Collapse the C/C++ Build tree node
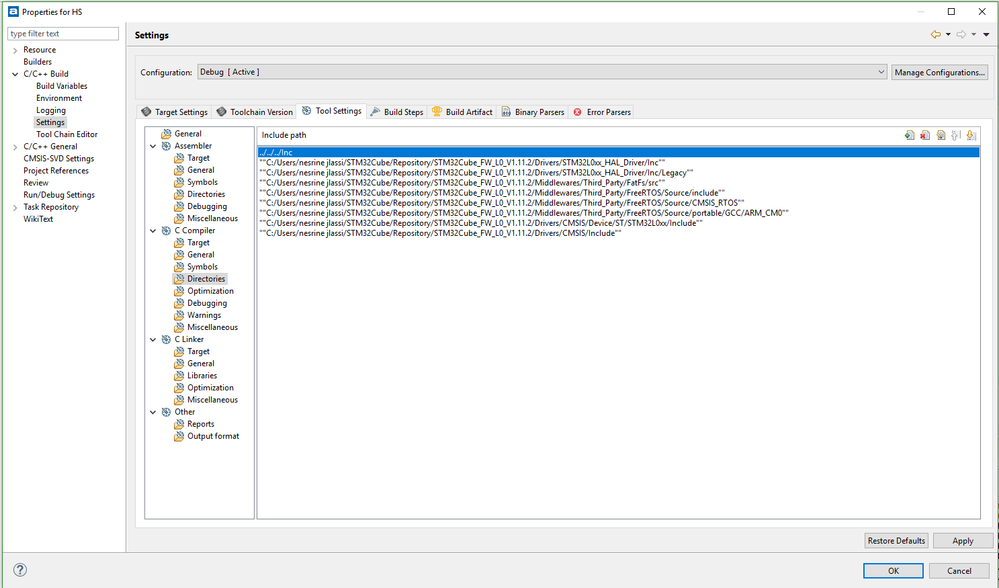The width and height of the screenshot is (999, 588). click(15, 74)
